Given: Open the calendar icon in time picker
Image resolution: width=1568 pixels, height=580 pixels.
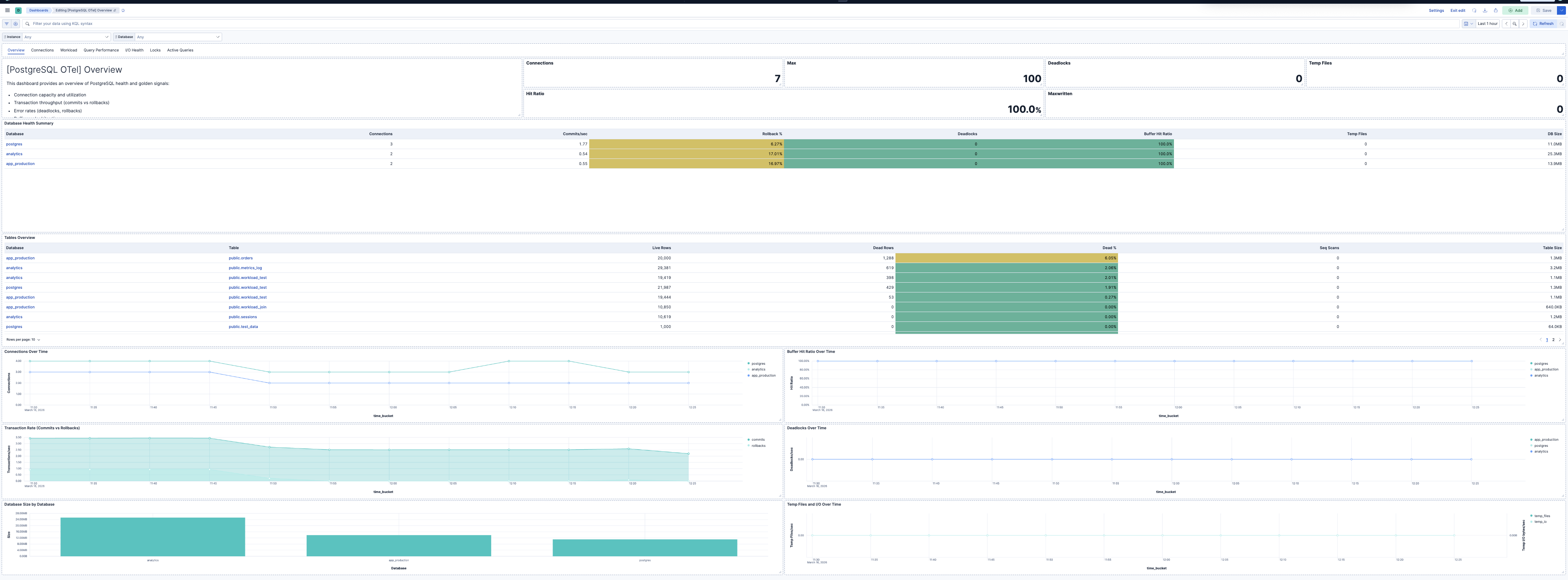Looking at the screenshot, I should click(x=1466, y=24).
